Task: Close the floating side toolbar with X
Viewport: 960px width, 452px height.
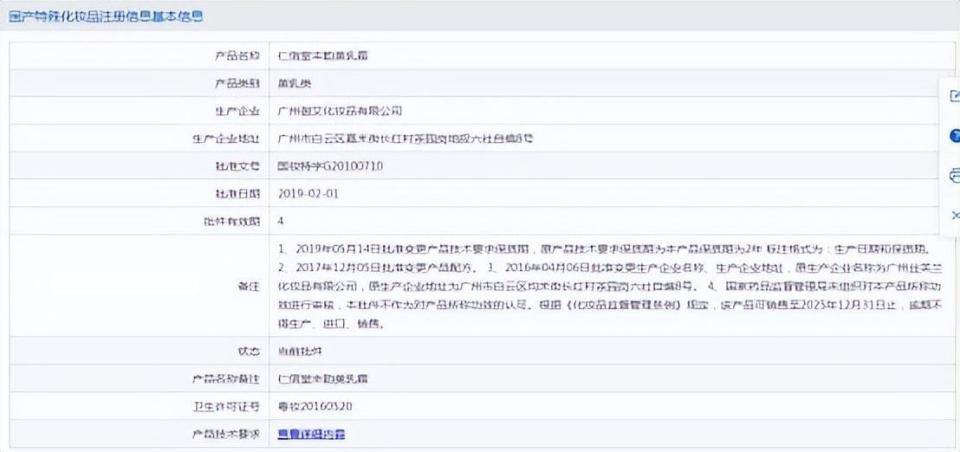Action: [953, 215]
